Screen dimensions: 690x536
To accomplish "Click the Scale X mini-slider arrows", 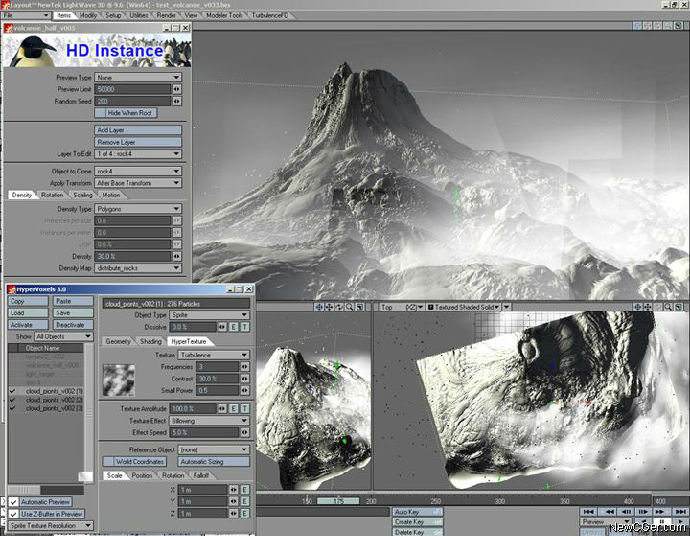I will 233,489.
